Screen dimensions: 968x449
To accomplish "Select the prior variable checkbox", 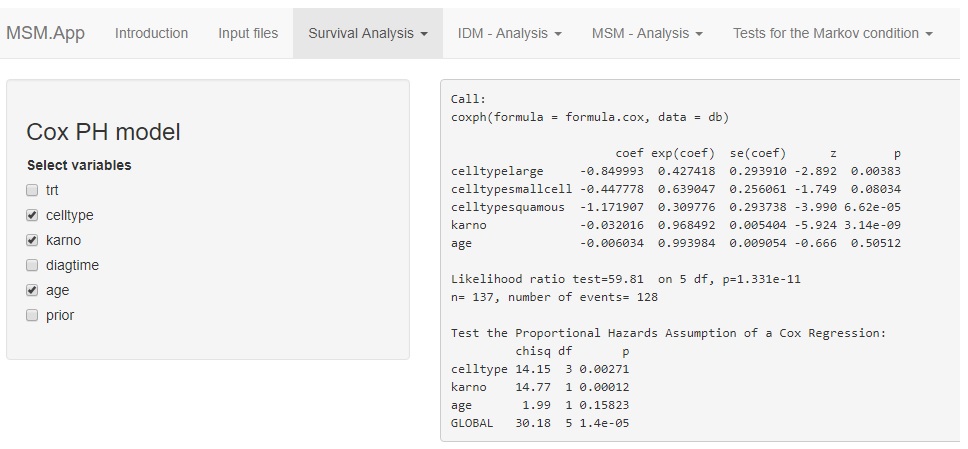I will point(32,315).
